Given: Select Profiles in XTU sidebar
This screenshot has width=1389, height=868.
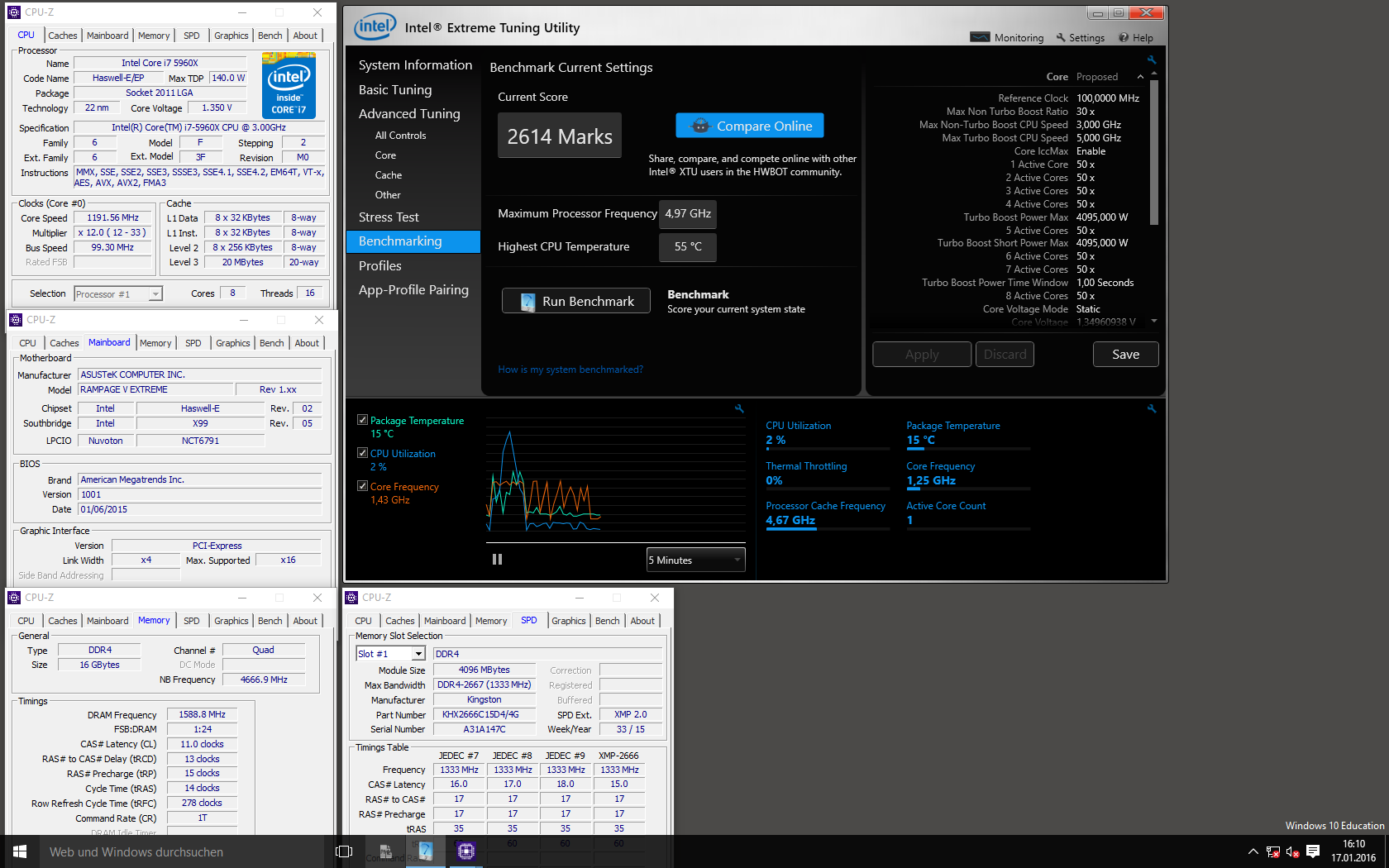Looking at the screenshot, I should [380, 266].
